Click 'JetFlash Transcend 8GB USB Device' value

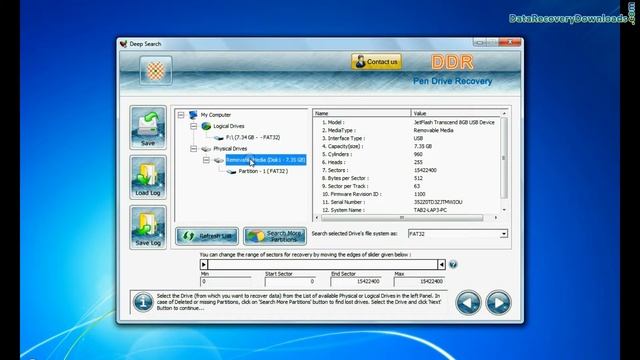(x=454, y=122)
